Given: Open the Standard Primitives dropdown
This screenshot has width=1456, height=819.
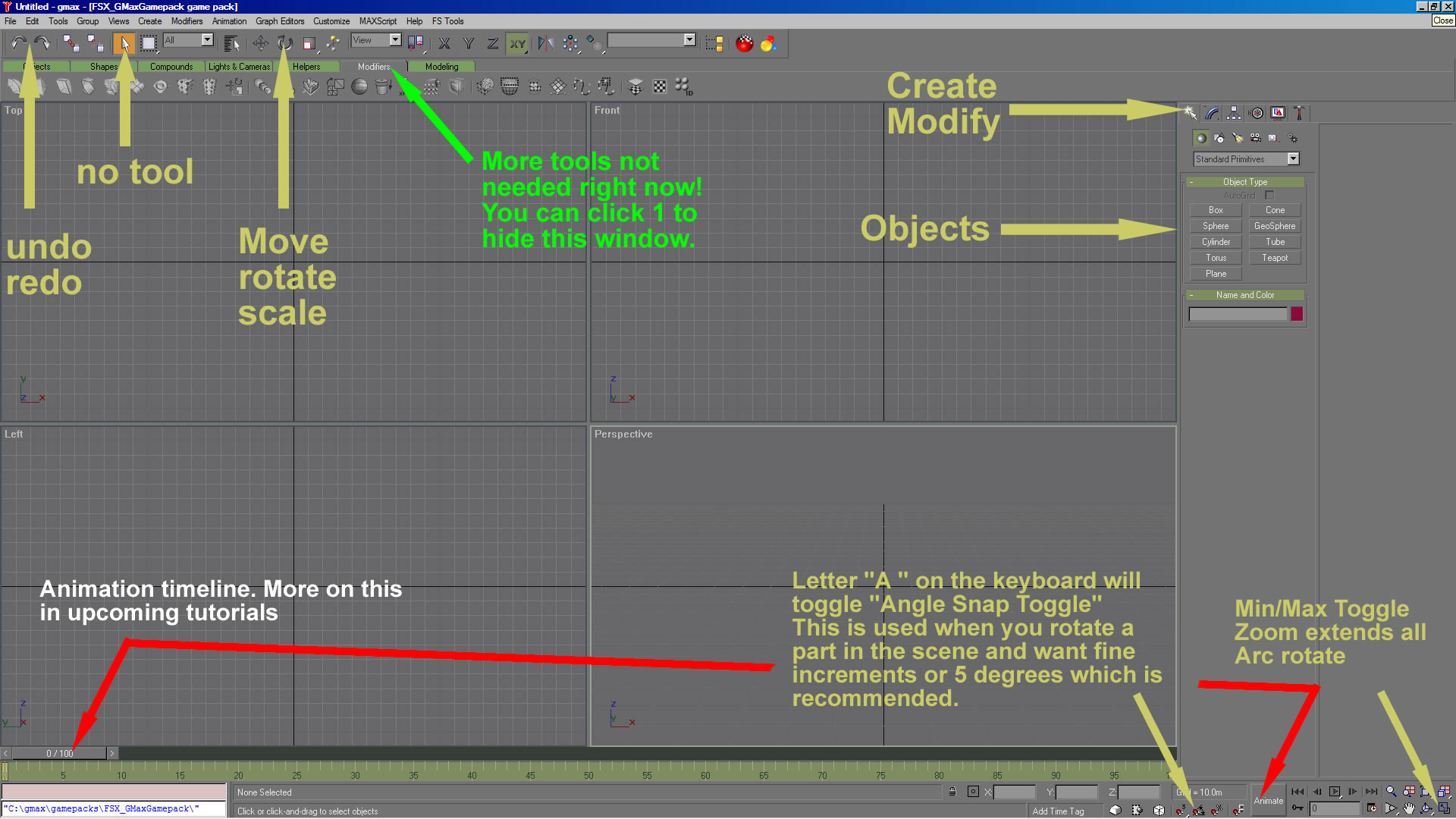Looking at the screenshot, I should [1293, 159].
